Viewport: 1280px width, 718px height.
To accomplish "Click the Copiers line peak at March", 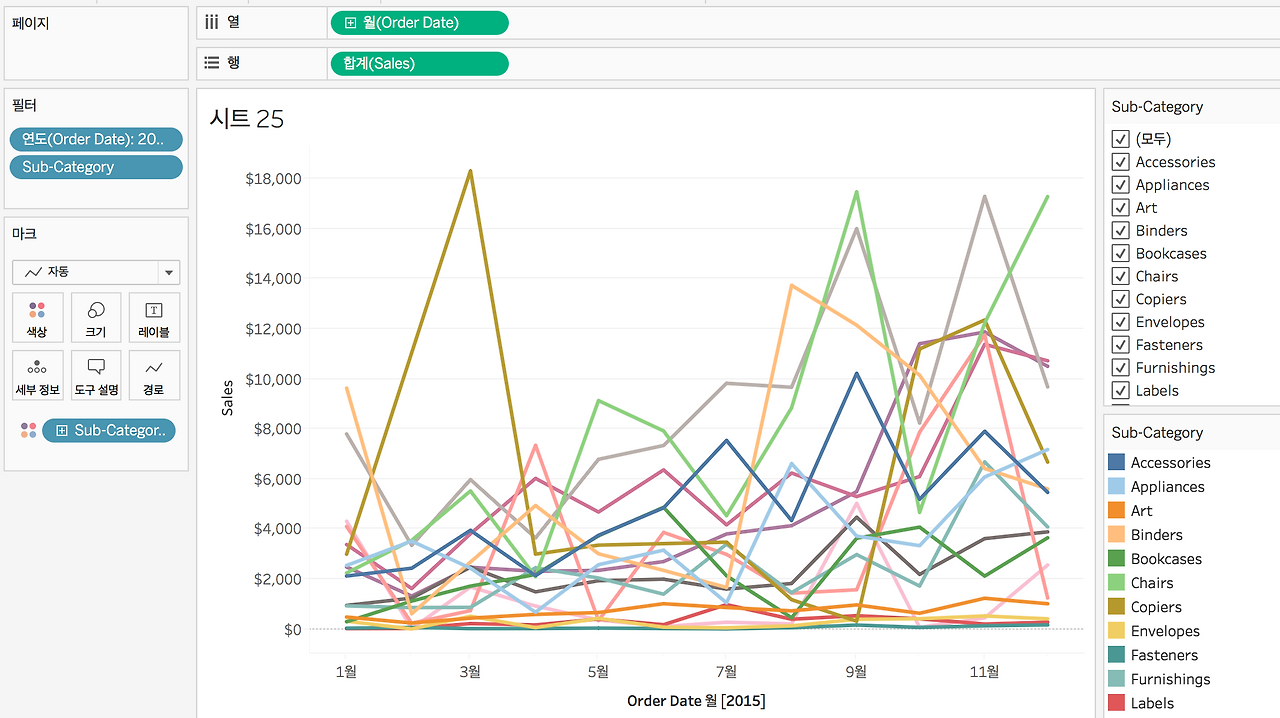I will click(470, 171).
